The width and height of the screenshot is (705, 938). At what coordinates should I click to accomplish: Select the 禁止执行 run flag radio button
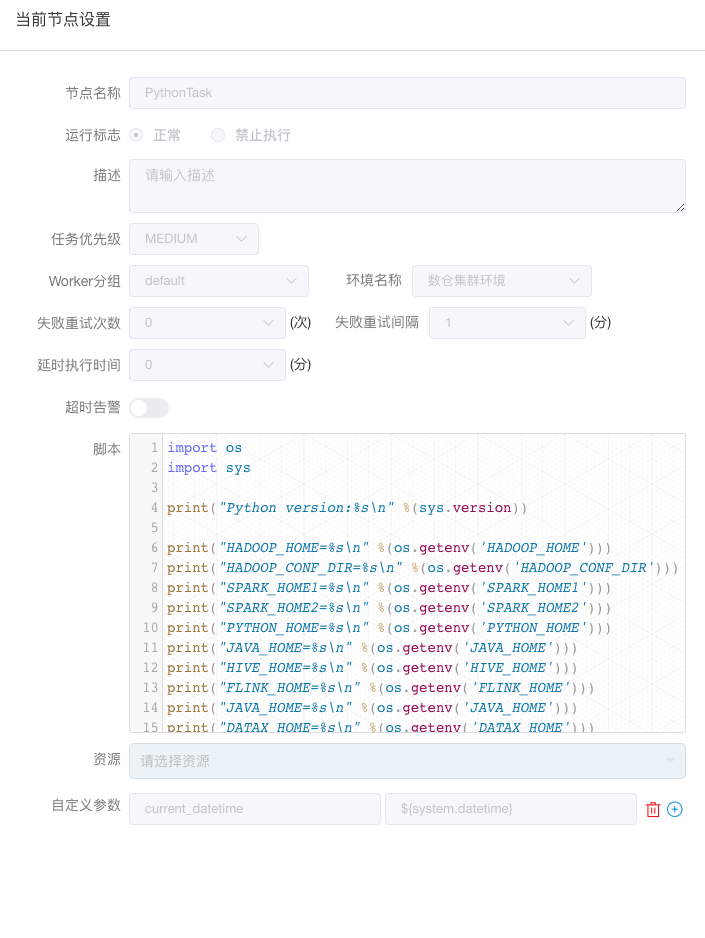(218, 135)
